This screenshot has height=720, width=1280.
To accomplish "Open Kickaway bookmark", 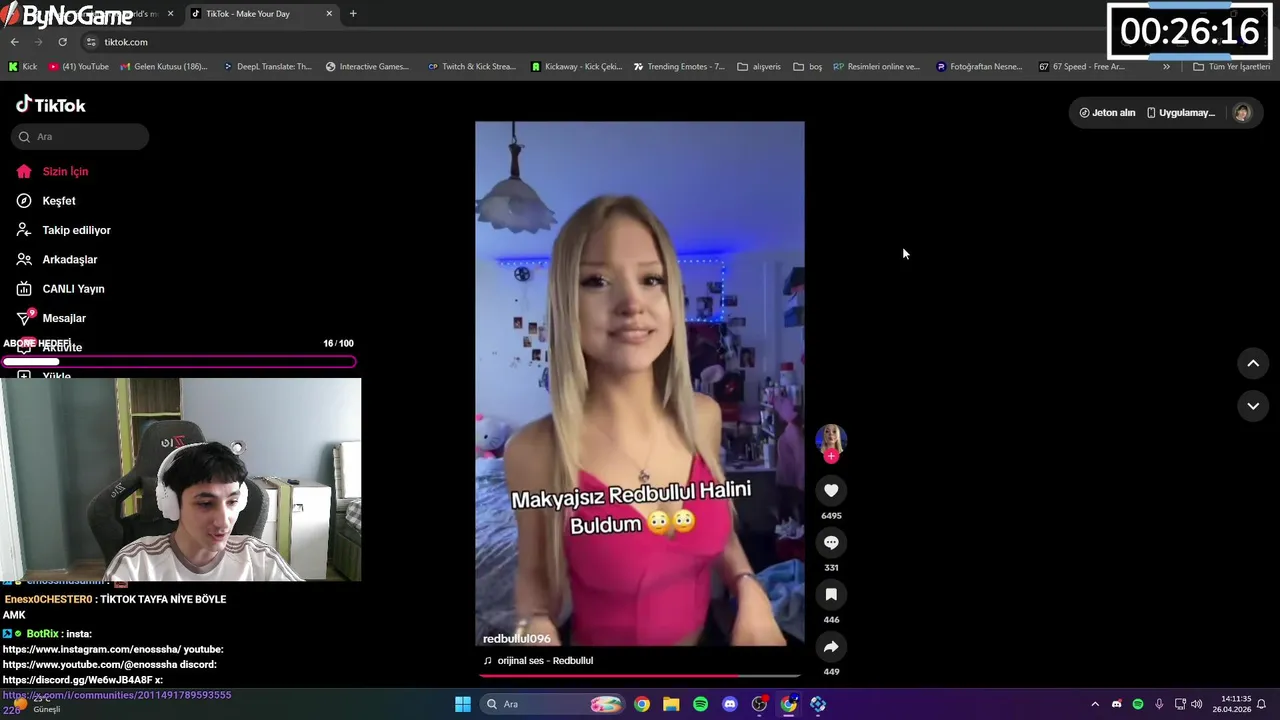I will click(576, 67).
